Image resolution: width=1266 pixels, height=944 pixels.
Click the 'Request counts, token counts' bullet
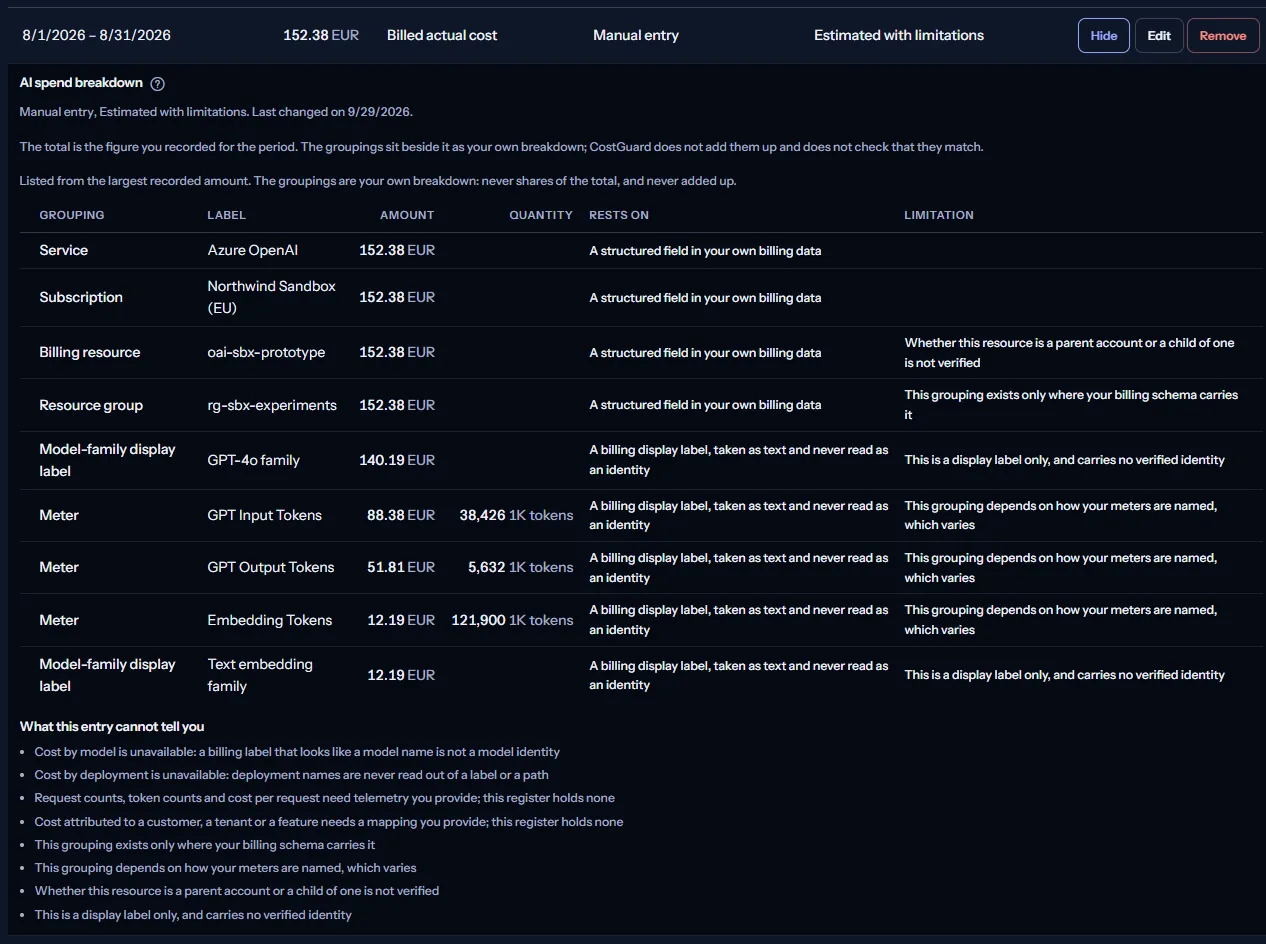[x=325, y=798]
